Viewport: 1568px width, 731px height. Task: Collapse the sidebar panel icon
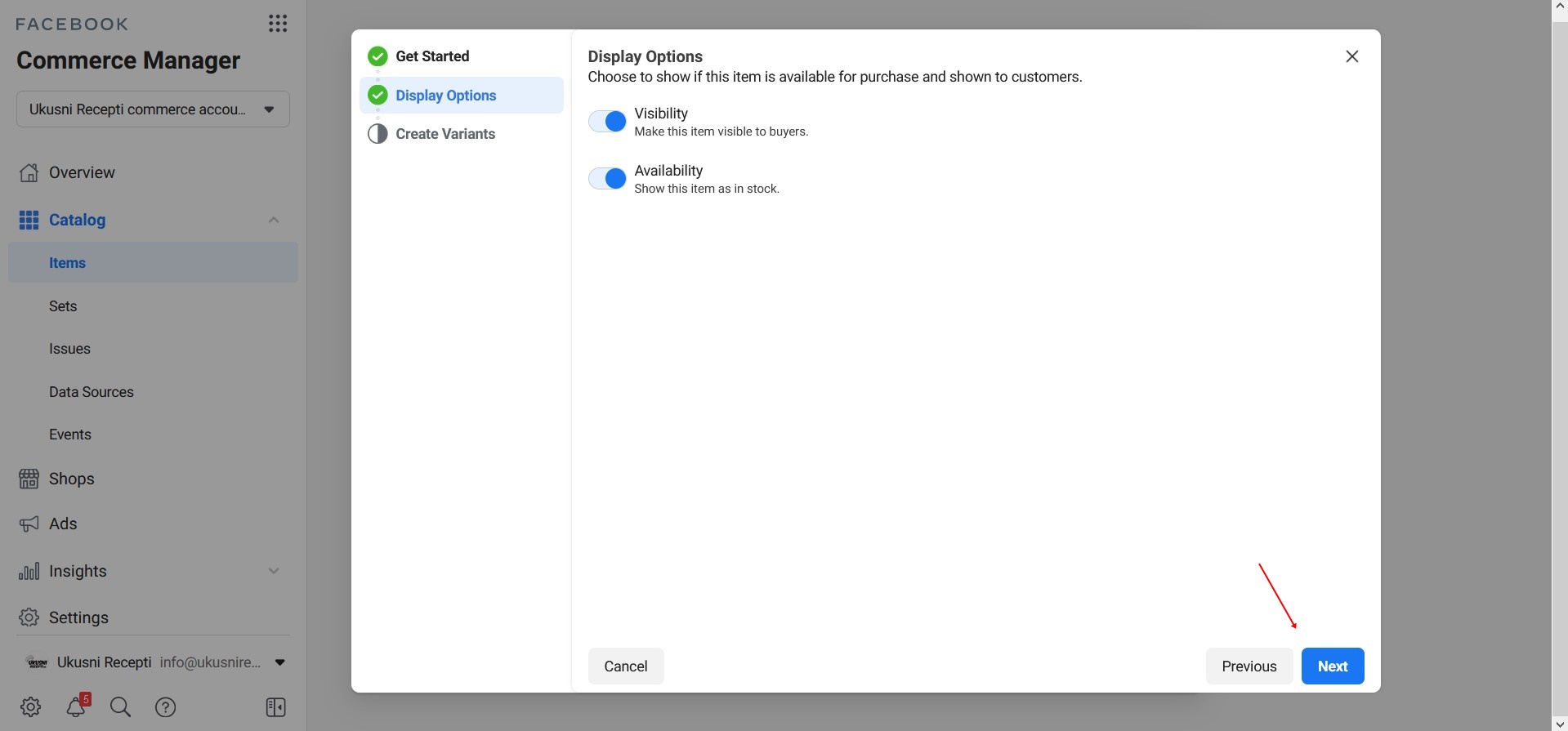point(276,707)
